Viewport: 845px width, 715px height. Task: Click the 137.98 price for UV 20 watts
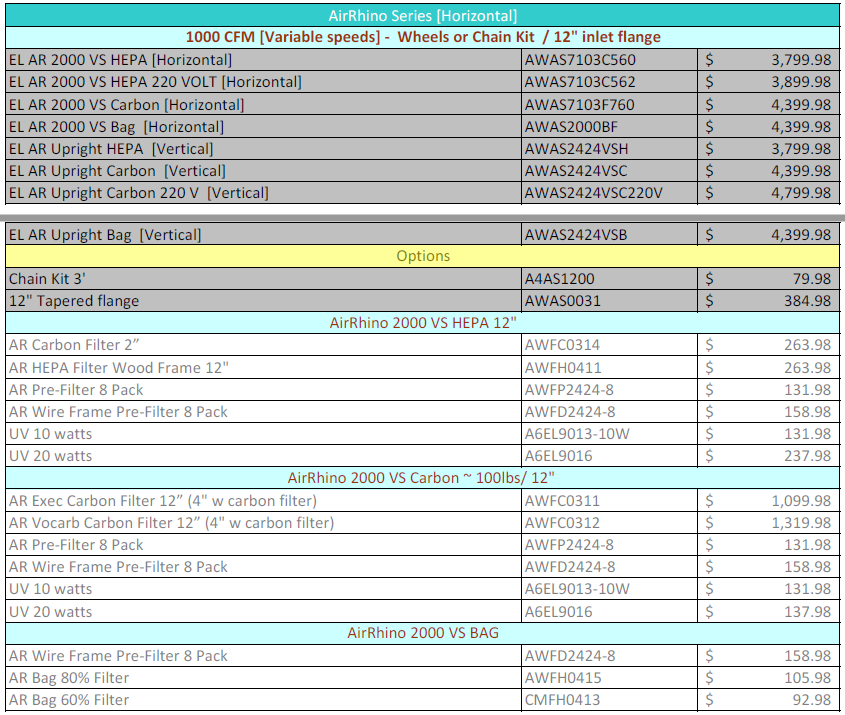[x=768, y=612]
